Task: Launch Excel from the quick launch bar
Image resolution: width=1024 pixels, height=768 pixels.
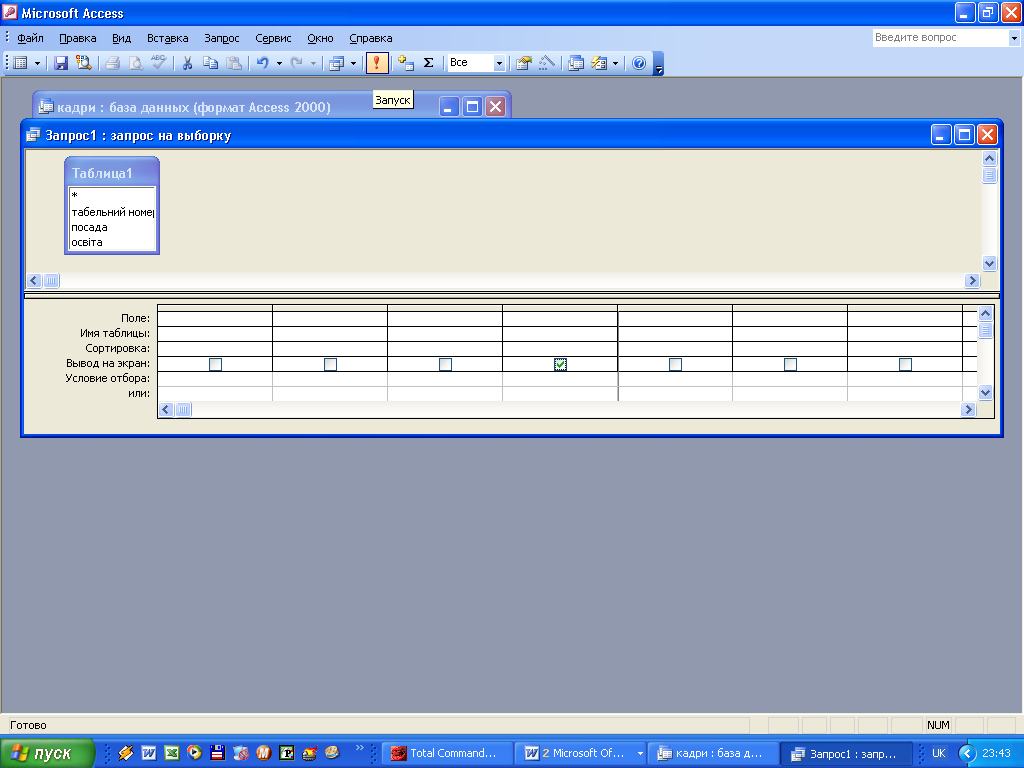Action: [x=172, y=753]
